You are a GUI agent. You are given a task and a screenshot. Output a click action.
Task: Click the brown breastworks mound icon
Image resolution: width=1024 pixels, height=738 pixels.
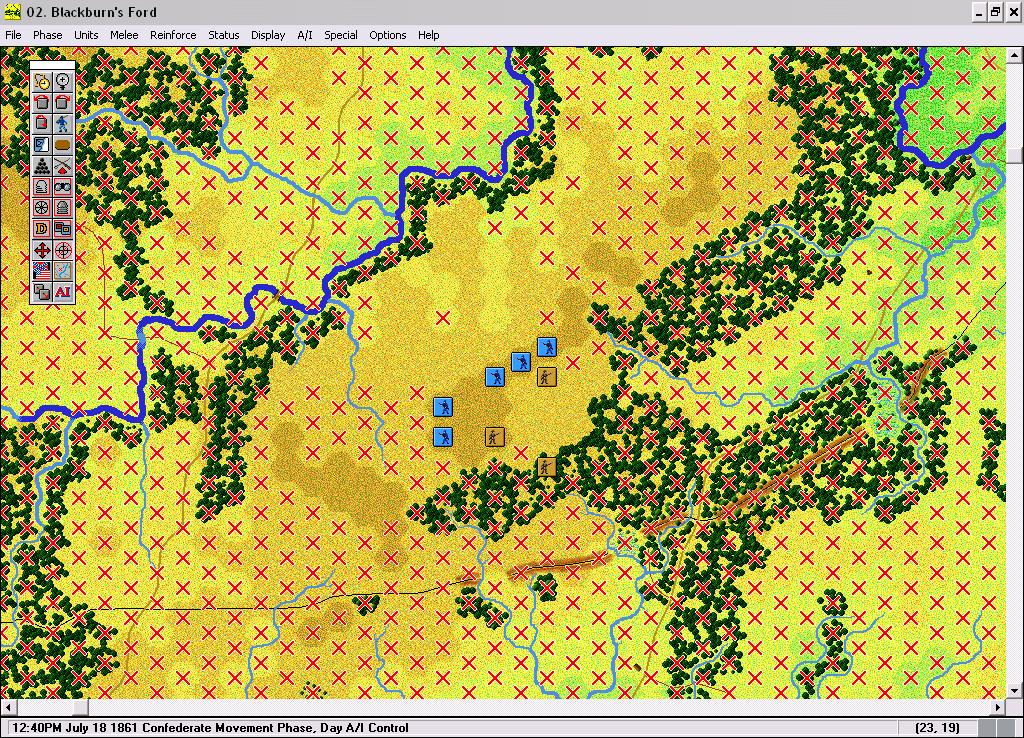(63, 144)
